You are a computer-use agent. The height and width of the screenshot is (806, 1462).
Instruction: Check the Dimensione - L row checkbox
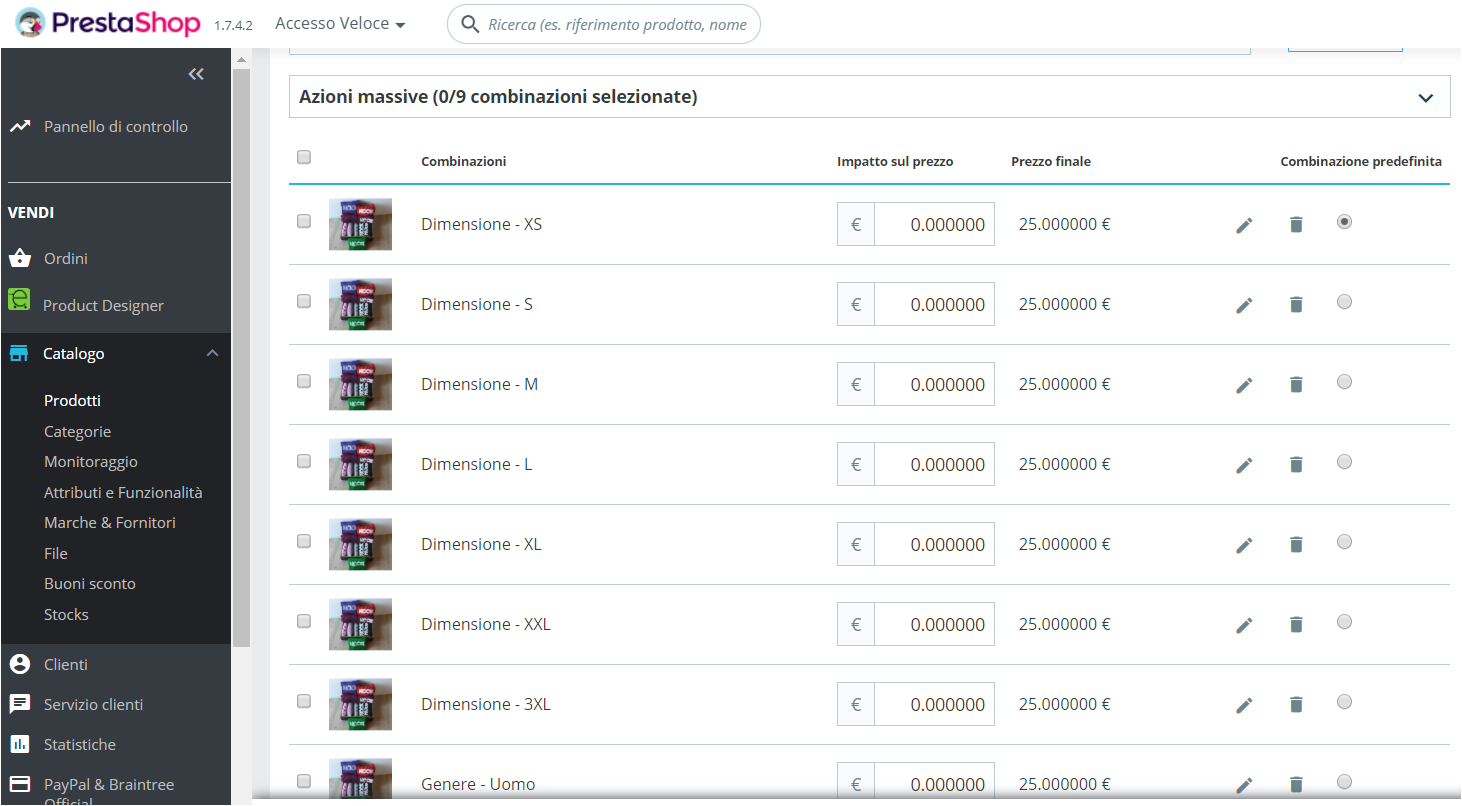click(304, 461)
